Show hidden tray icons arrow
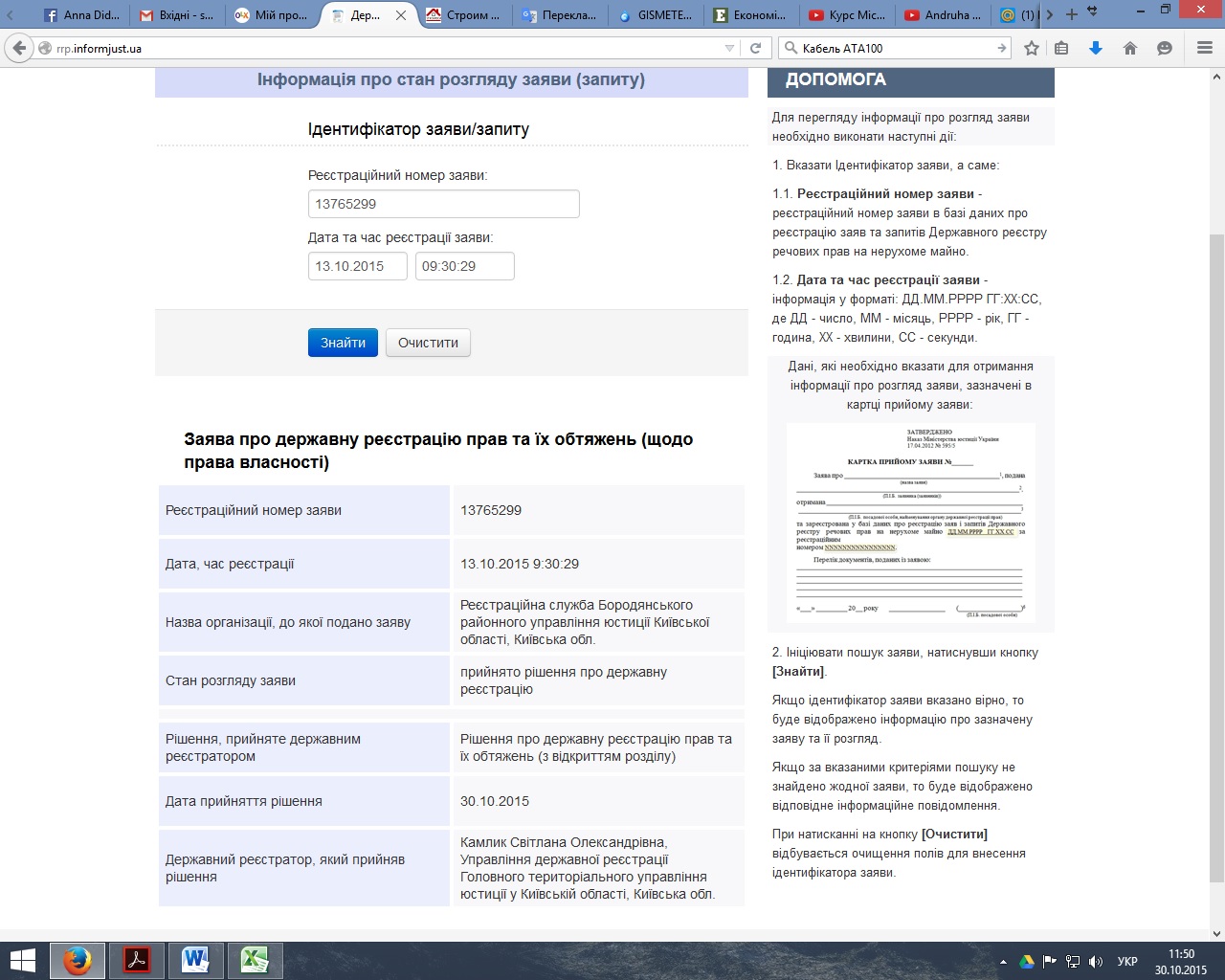 pyautogui.click(x=1003, y=962)
